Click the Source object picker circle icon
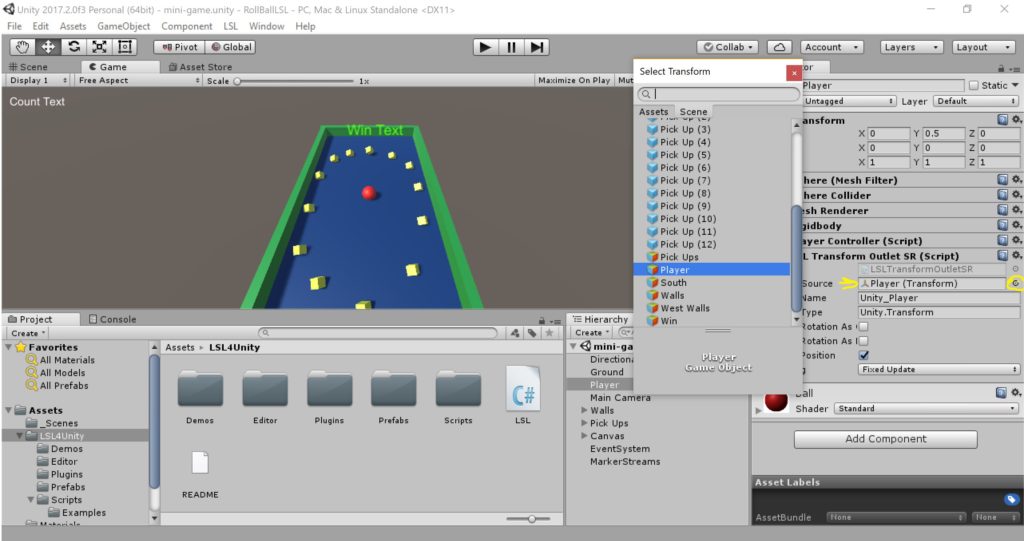This screenshot has width=1024, height=541. [x=1015, y=283]
